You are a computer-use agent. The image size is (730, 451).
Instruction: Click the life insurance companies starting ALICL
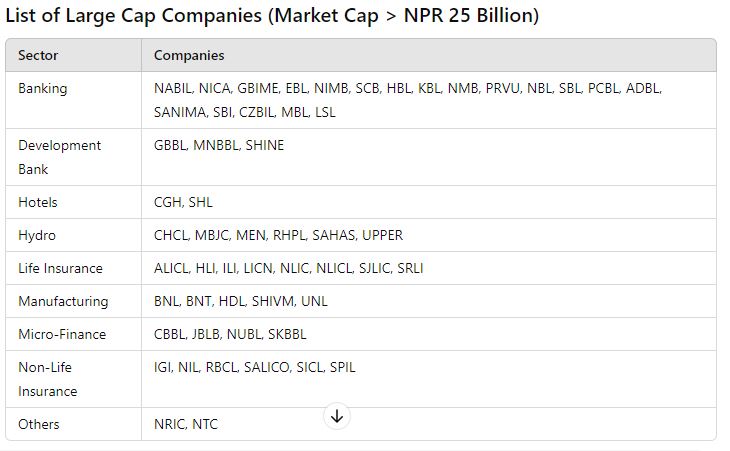(x=288, y=268)
